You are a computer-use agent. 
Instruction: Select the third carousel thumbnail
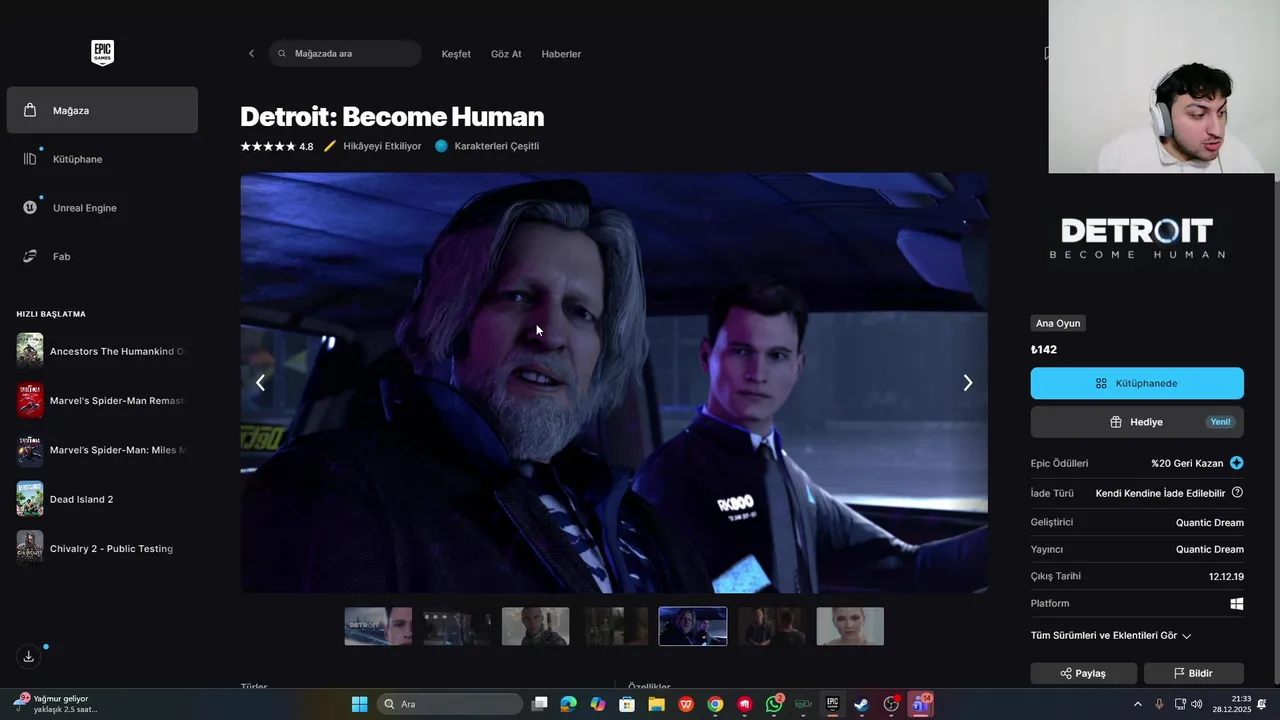535,626
